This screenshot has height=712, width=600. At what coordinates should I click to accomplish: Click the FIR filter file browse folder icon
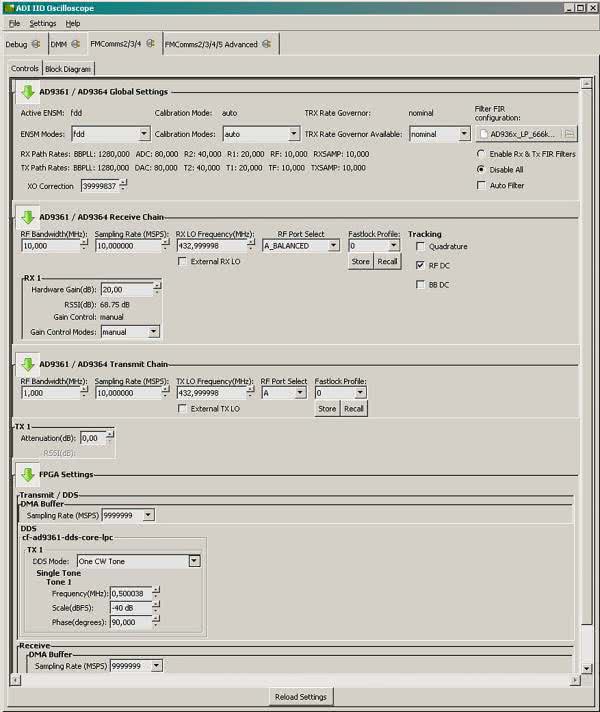tap(569, 134)
